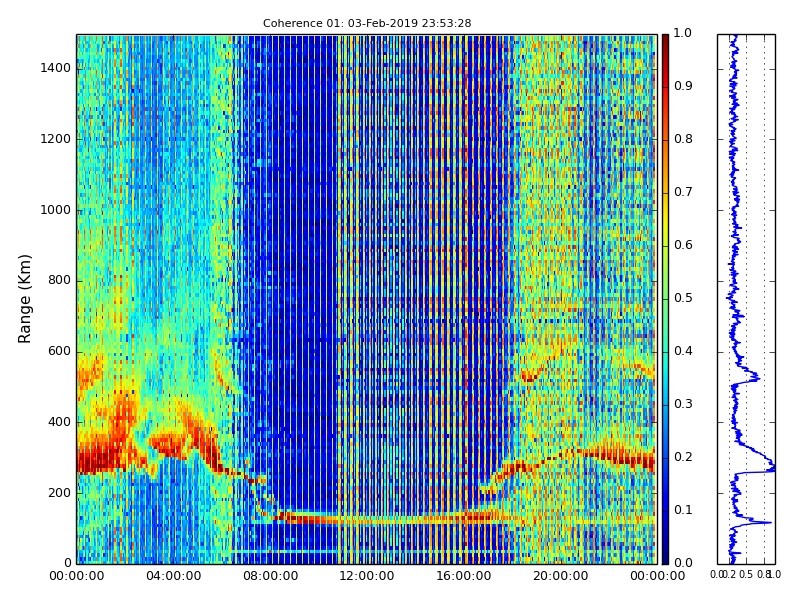Click the 04:00:00 time tick label
This screenshot has height=600, width=800.
tap(173, 576)
